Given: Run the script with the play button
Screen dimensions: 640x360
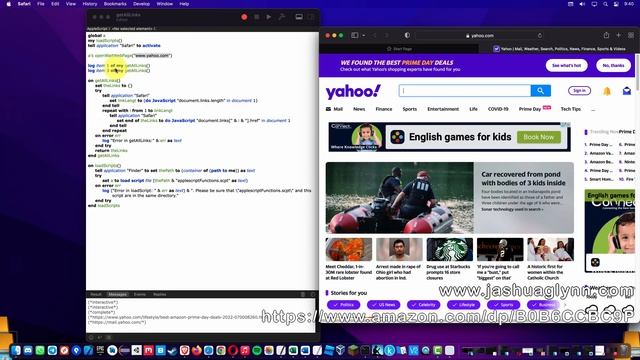Looking at the screenshot, I should pyautogui.click(x=269, y=17).
